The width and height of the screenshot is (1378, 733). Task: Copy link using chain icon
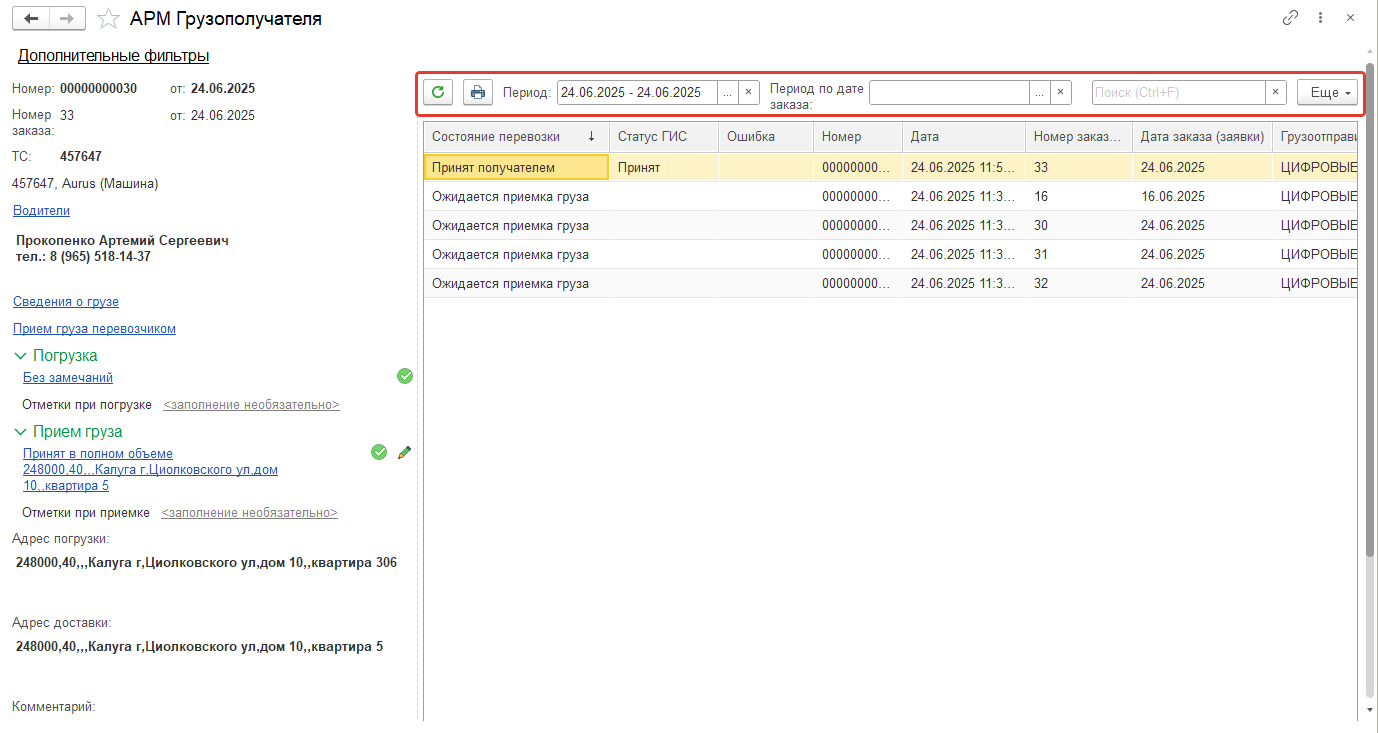[1290, 18]
